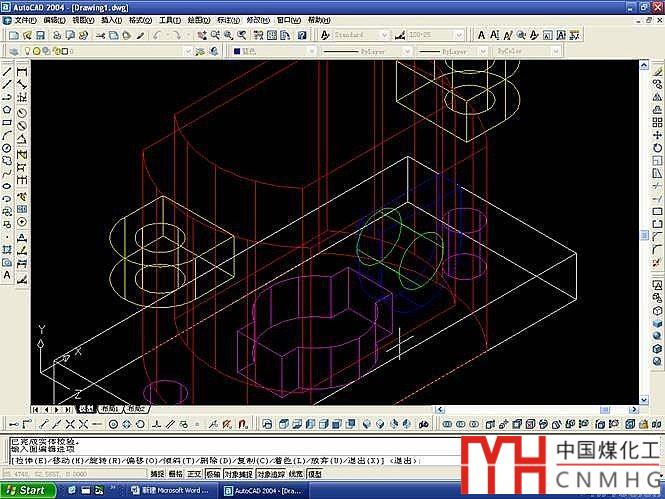Open the 帮助(H) menu

(x=319, y=20)
